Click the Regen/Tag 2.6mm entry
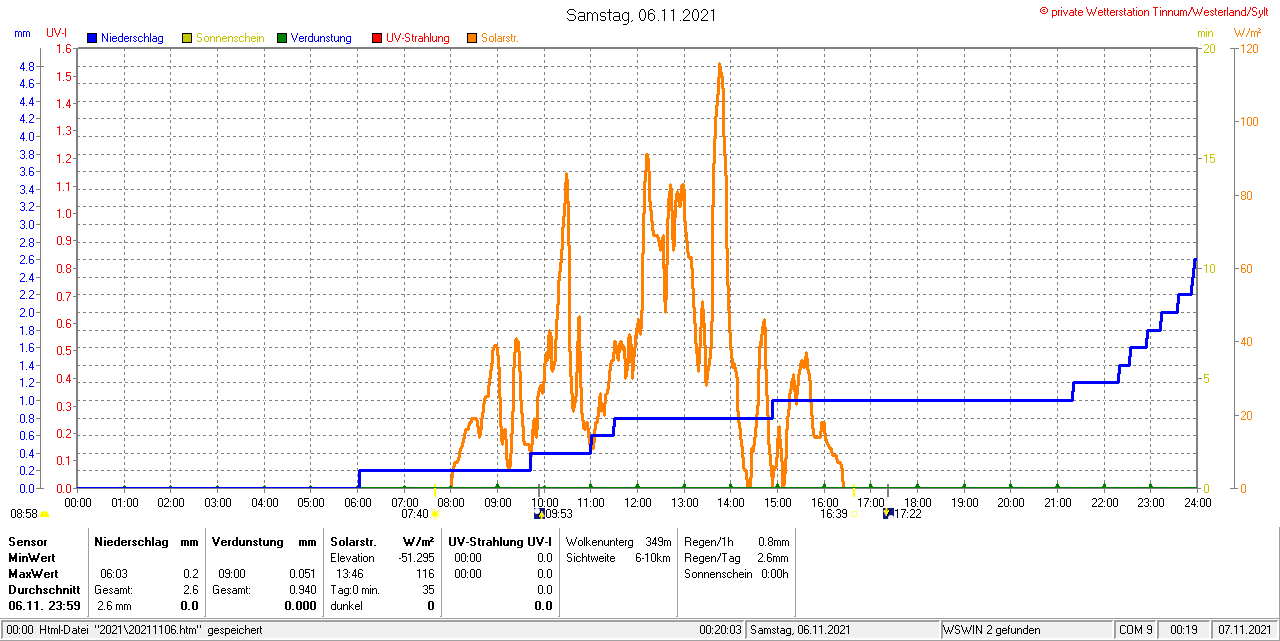Viewport: 1280px width, 641px height. tap(736, 557)
